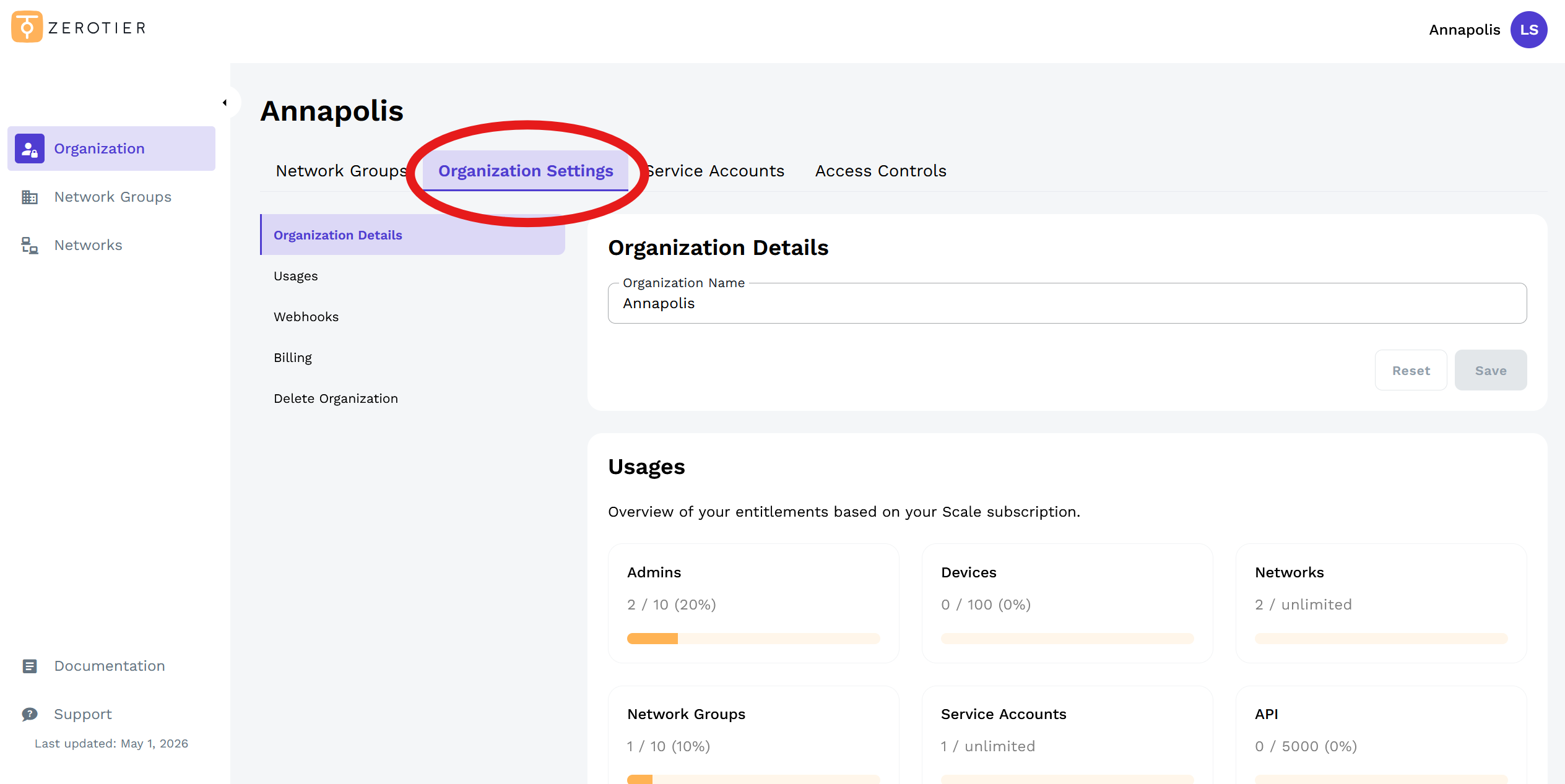Click the Organization sidebar icon
The image size is (1565, 784).
click(x=30, y=149)
